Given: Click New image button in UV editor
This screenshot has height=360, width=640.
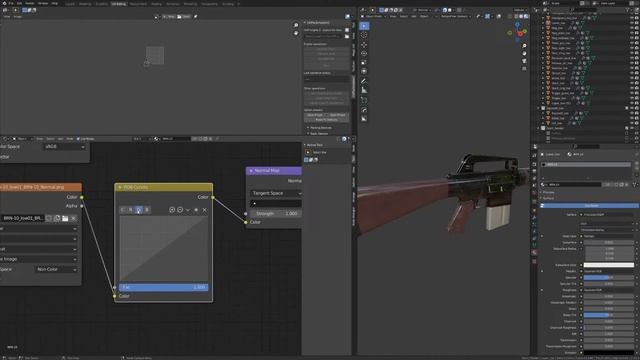Looking at the screenshot, I should (x=169, y=16).
